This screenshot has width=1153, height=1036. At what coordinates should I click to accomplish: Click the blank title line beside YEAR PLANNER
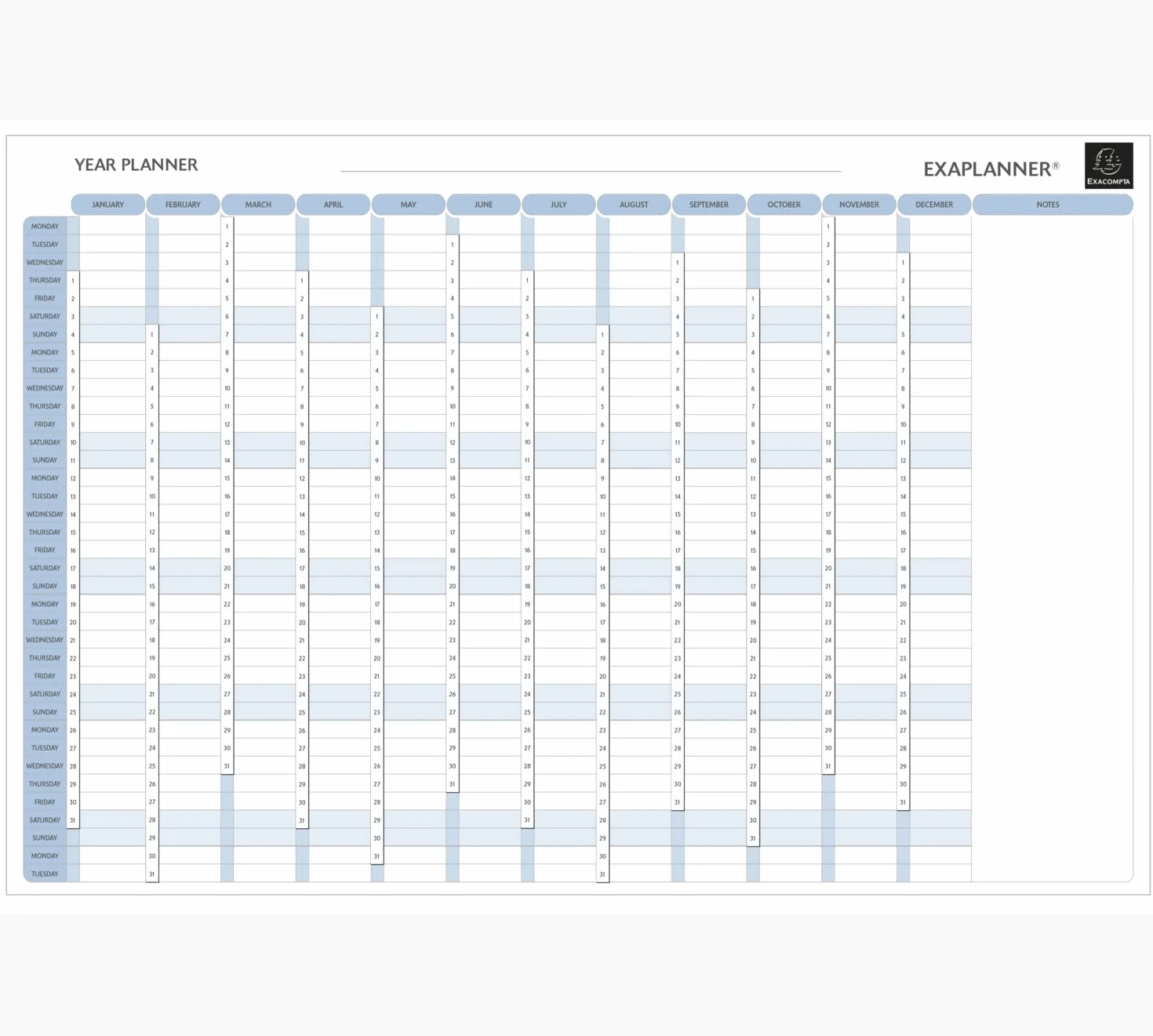tap(591, 170)
